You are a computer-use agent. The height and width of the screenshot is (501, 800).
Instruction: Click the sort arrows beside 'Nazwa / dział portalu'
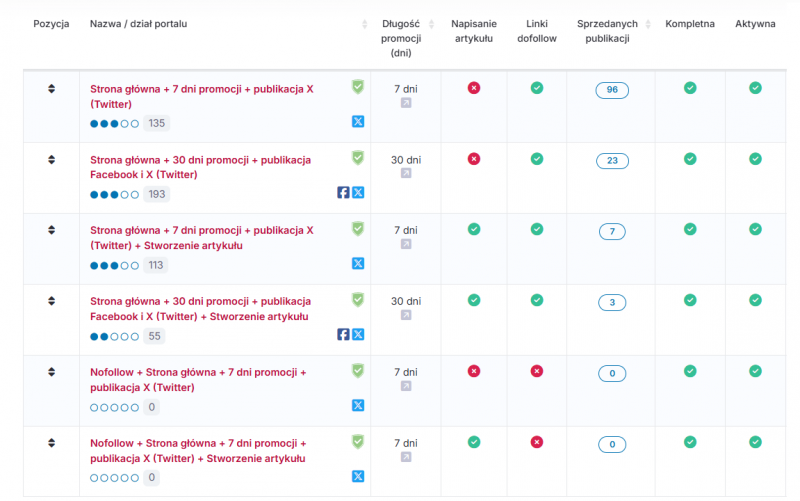[x=364, y=24]
